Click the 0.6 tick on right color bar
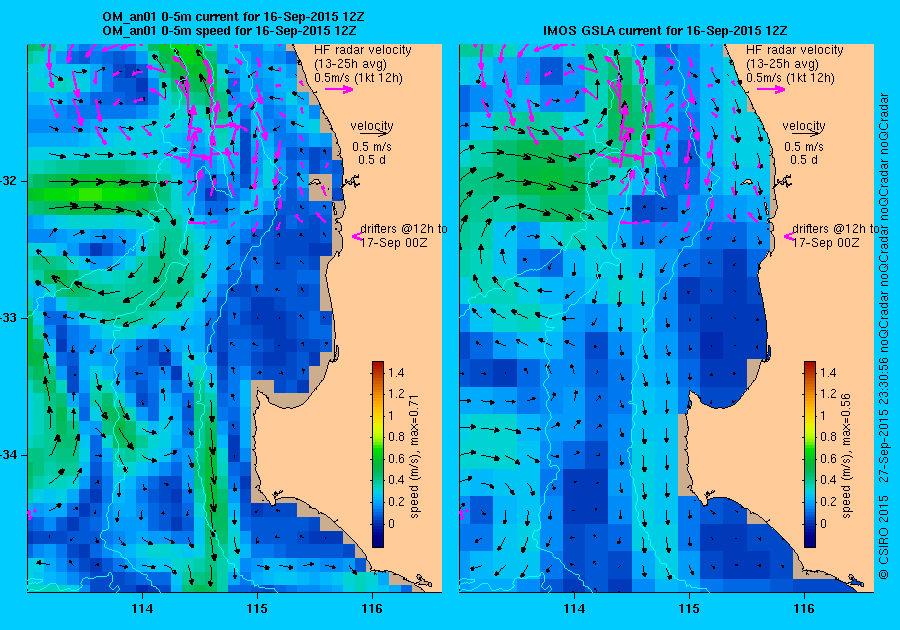The image size is (900, 630). 828,458
